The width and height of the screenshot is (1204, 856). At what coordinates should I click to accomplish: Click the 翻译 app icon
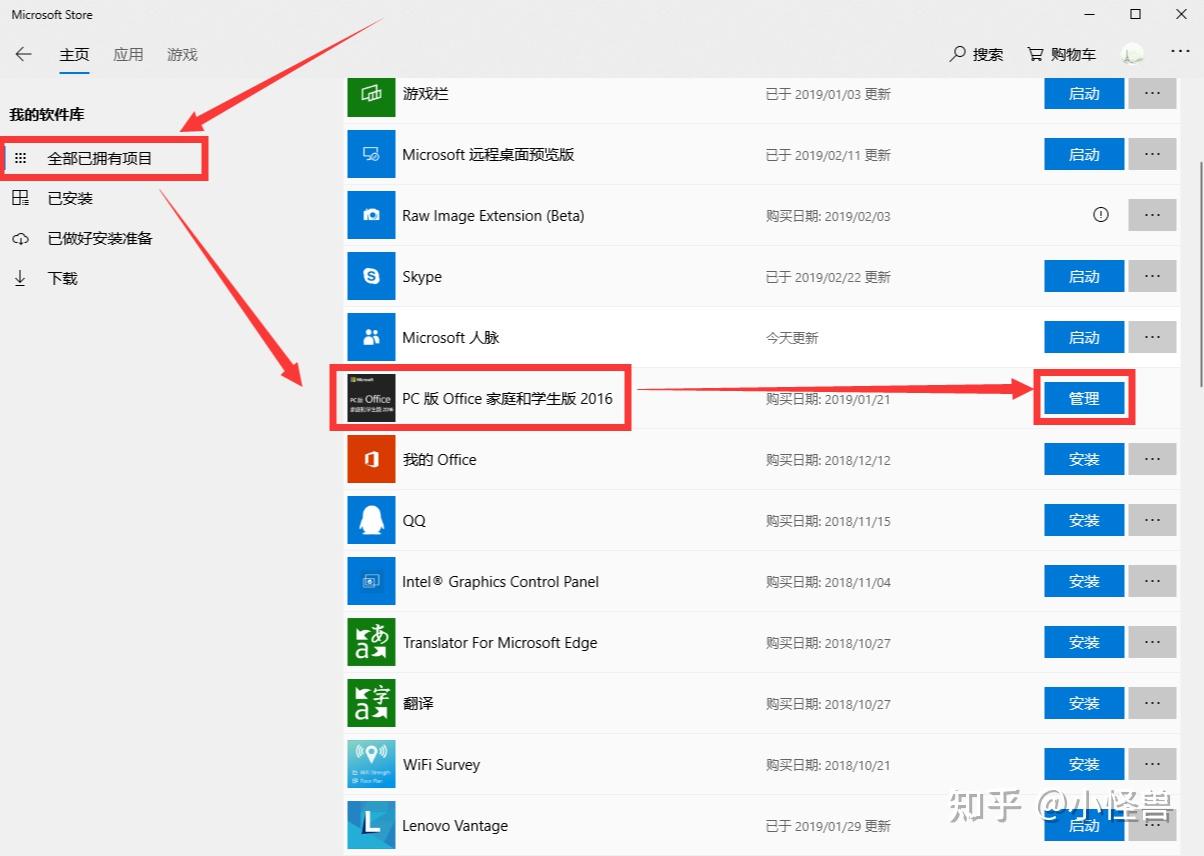pyautogui.click(x=372, y=704)
